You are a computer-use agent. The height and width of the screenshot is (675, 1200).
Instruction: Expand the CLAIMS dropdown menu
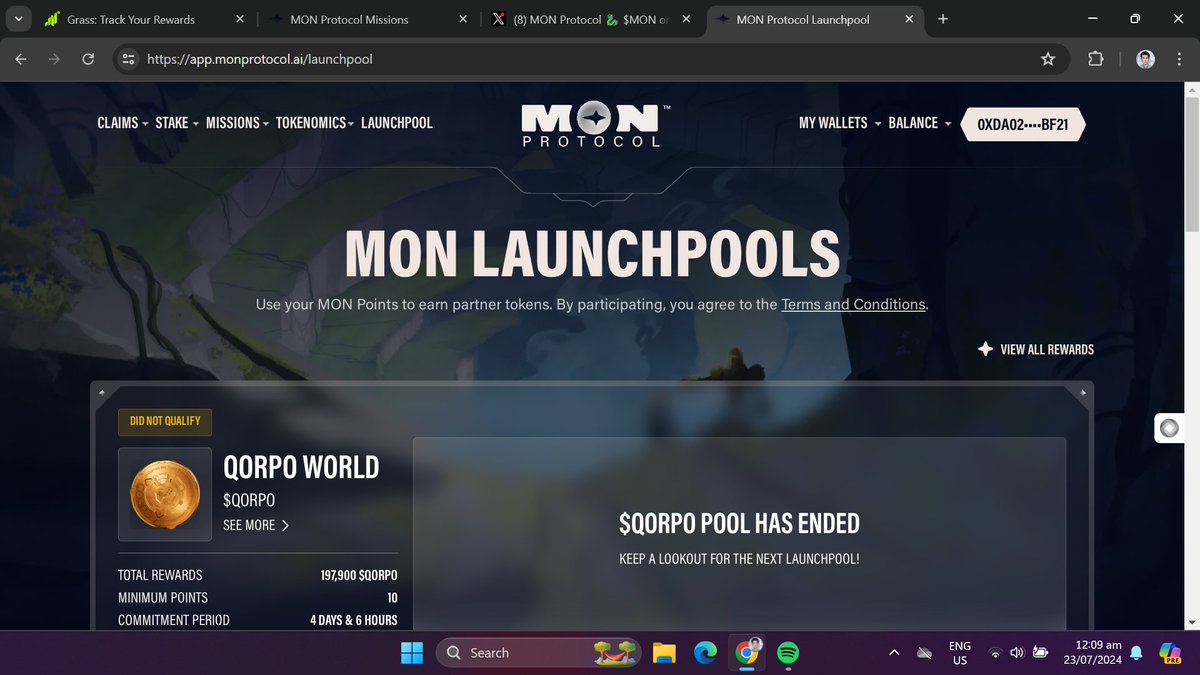(x=123, y=122)
